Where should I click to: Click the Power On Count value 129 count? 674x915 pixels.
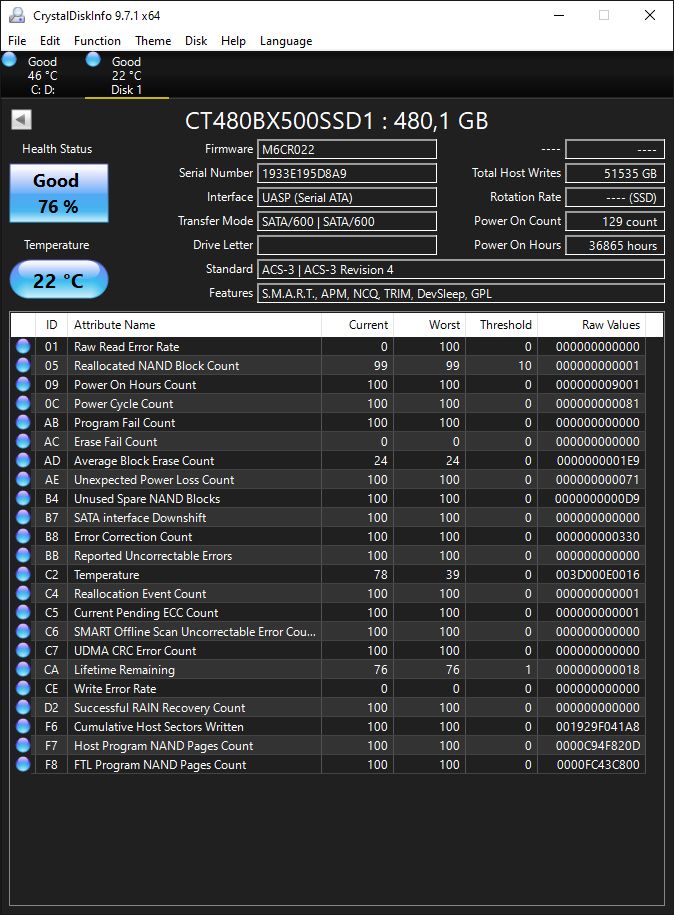pyautogui.click(x=615, y=221)
